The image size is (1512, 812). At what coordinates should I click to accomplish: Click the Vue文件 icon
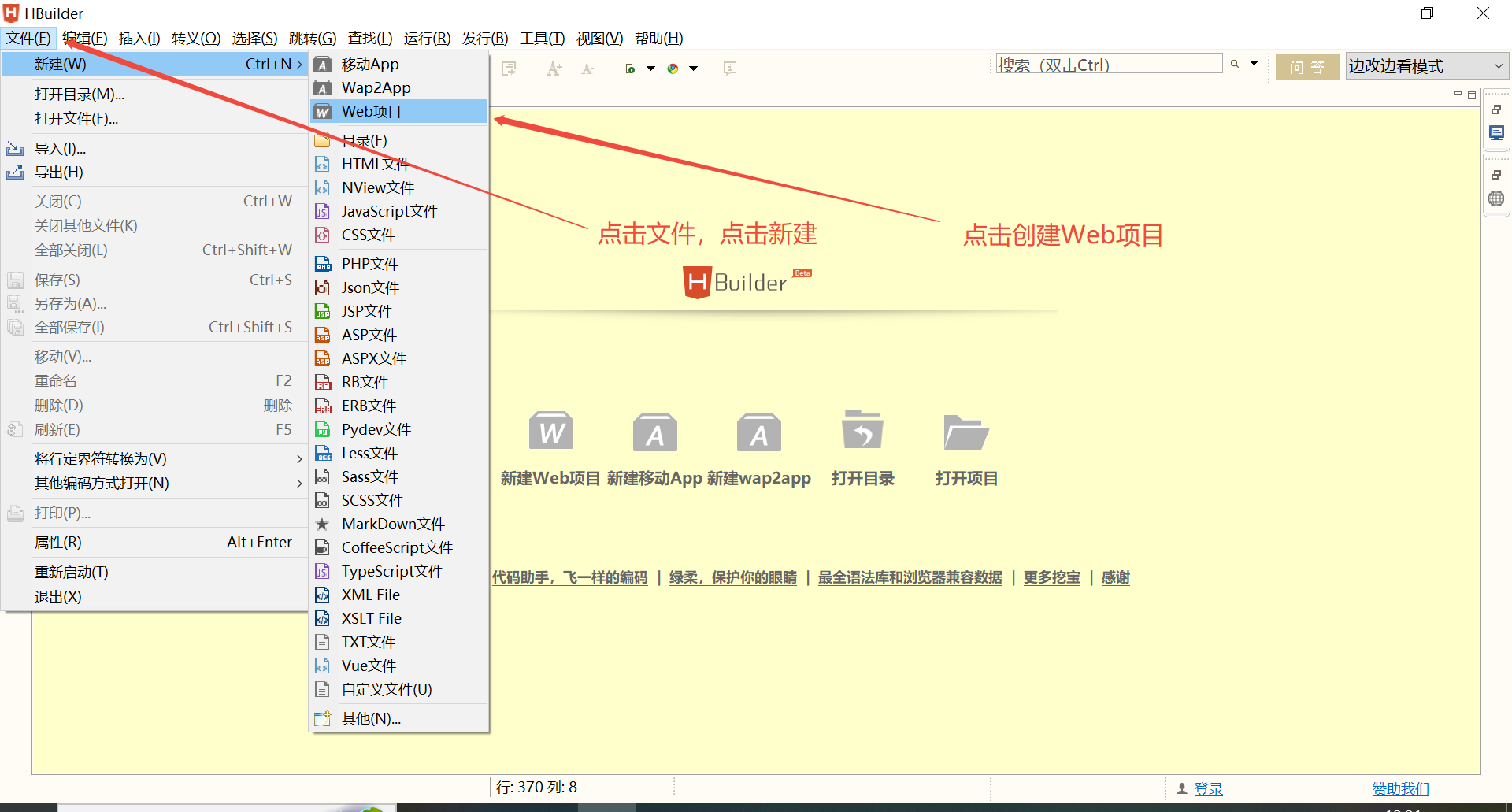point(322,666)
